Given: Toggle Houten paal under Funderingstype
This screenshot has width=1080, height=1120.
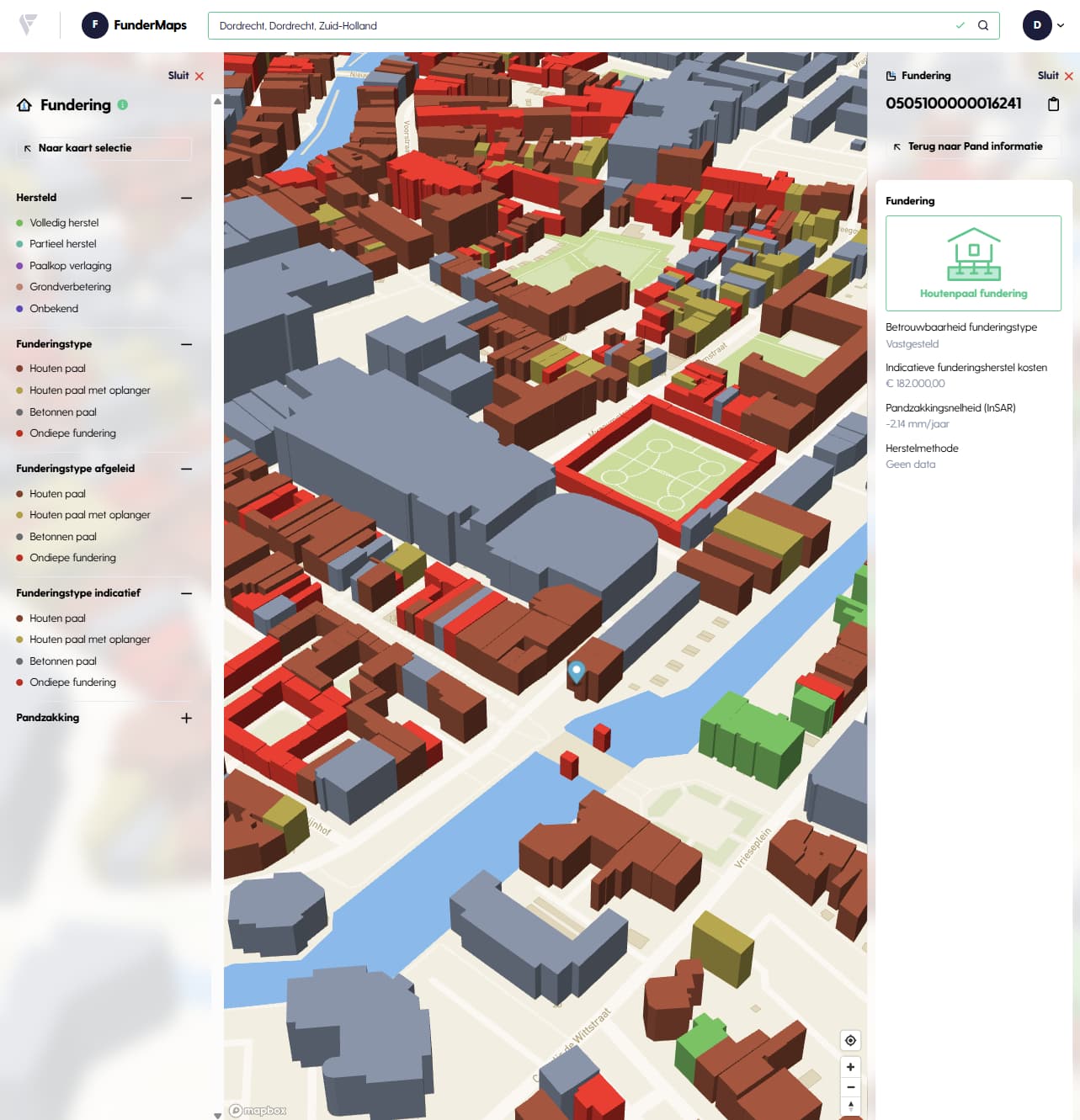Looking at the screenshot, I should 57,369.
